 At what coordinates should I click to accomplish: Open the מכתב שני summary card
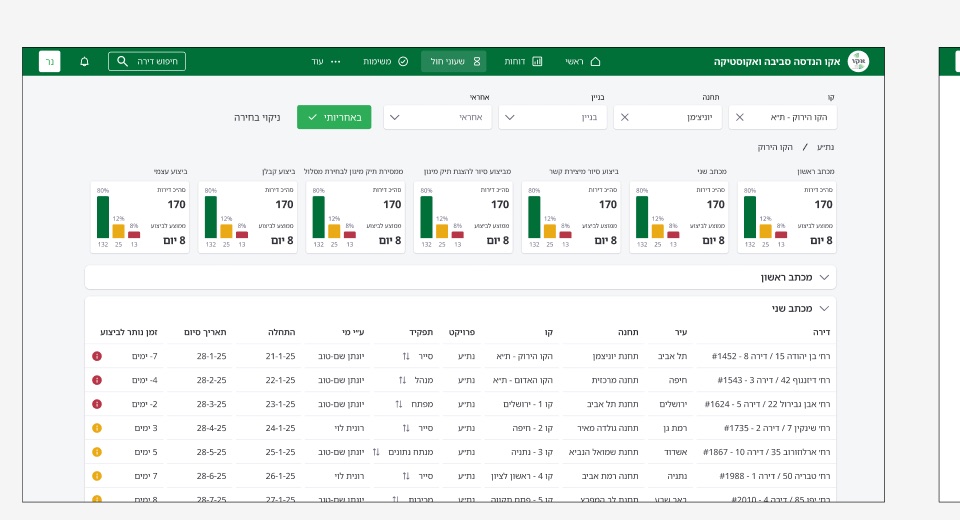679,217
